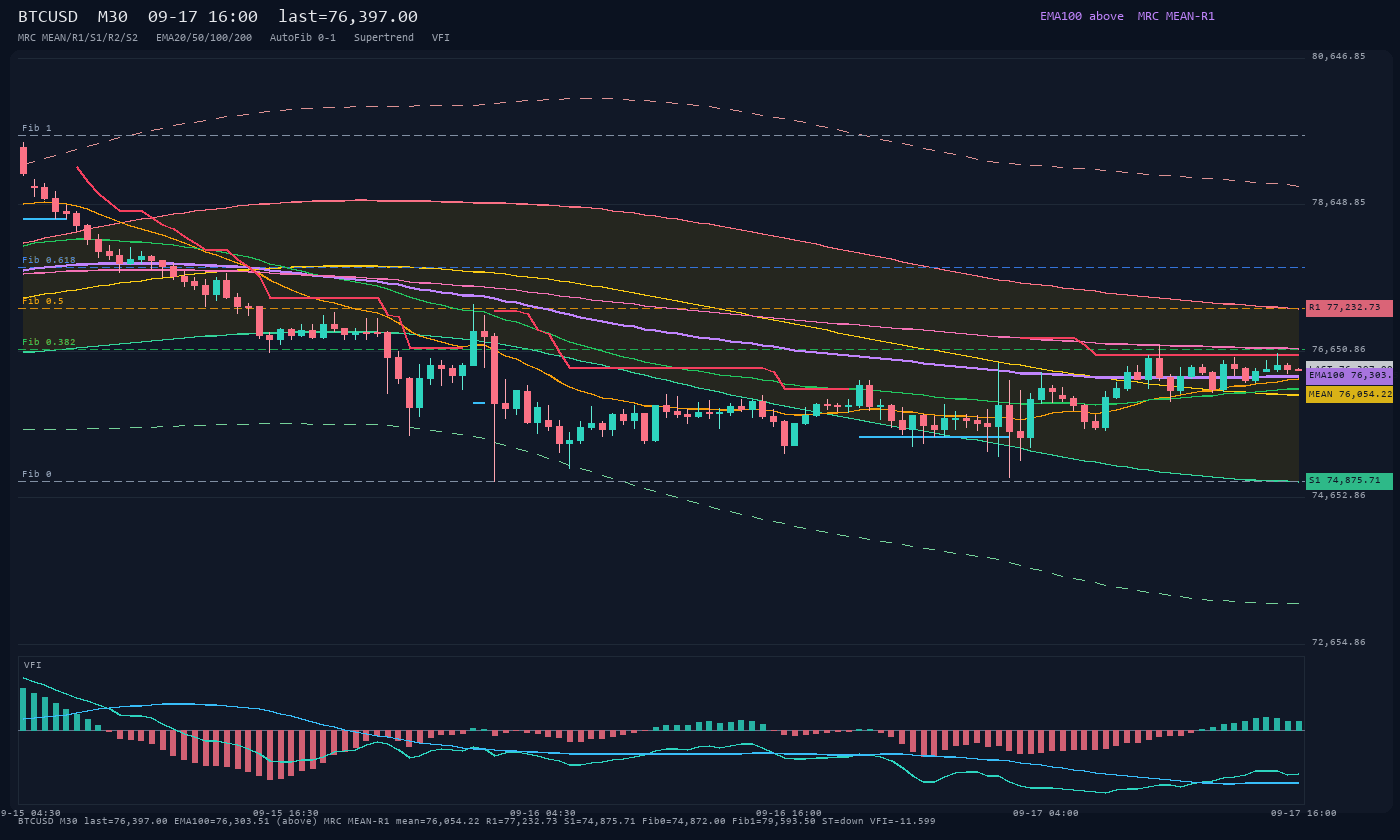This screenshot has width=1400, height=840.
Task: Click the 'EMA100 above' status label
Action: pos(1082,16)
